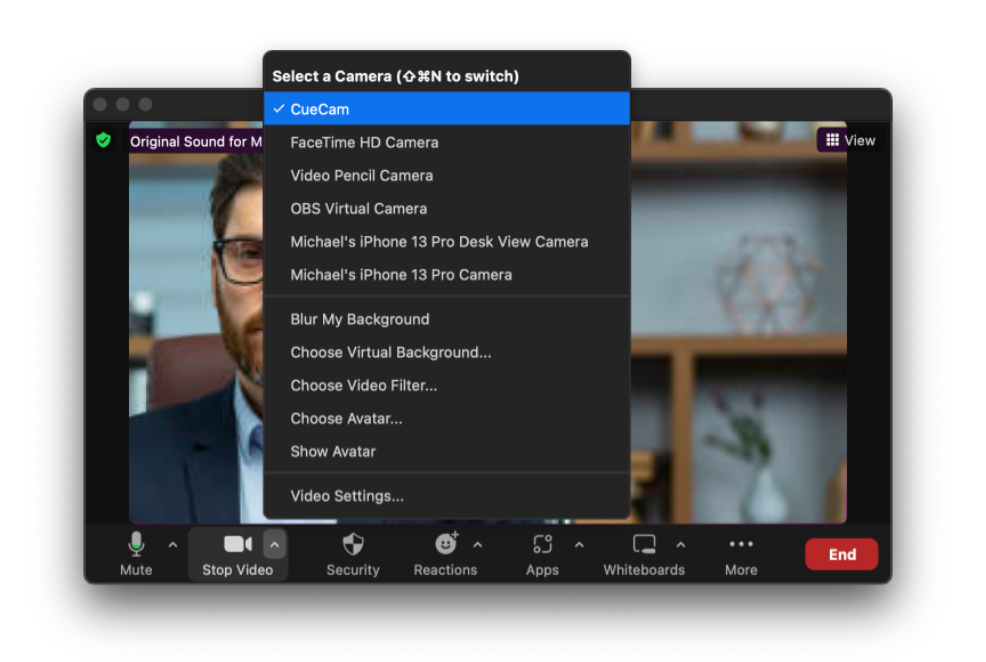This screenshot has width=986, height=662.
Task: Select Video Pencil Camera
Action: click(x=446, y=175)
